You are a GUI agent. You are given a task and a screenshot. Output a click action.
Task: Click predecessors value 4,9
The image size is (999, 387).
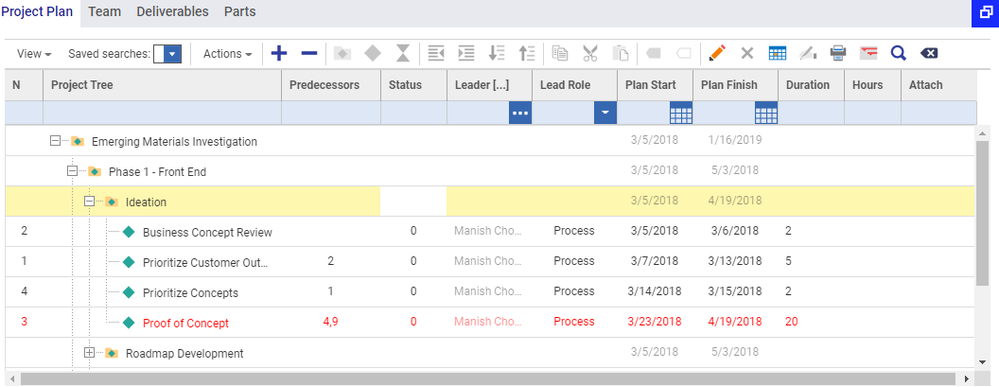(x=331, y=322)
